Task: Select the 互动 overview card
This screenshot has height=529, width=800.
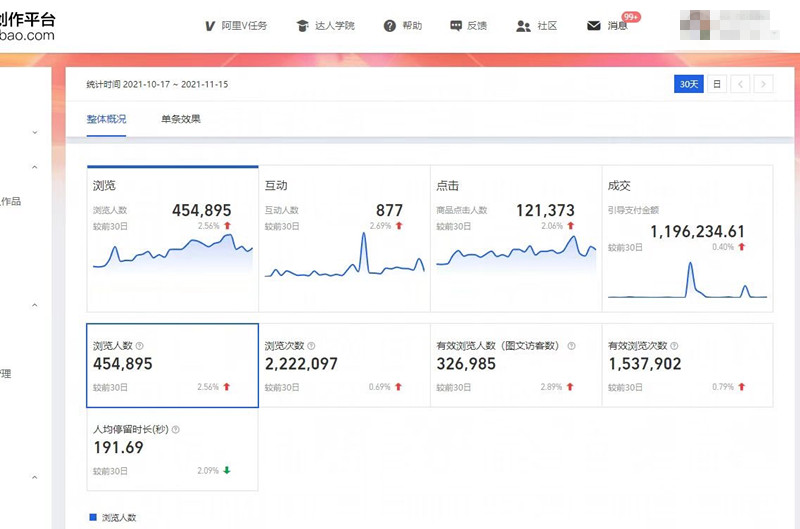Action: pos(344,238)
